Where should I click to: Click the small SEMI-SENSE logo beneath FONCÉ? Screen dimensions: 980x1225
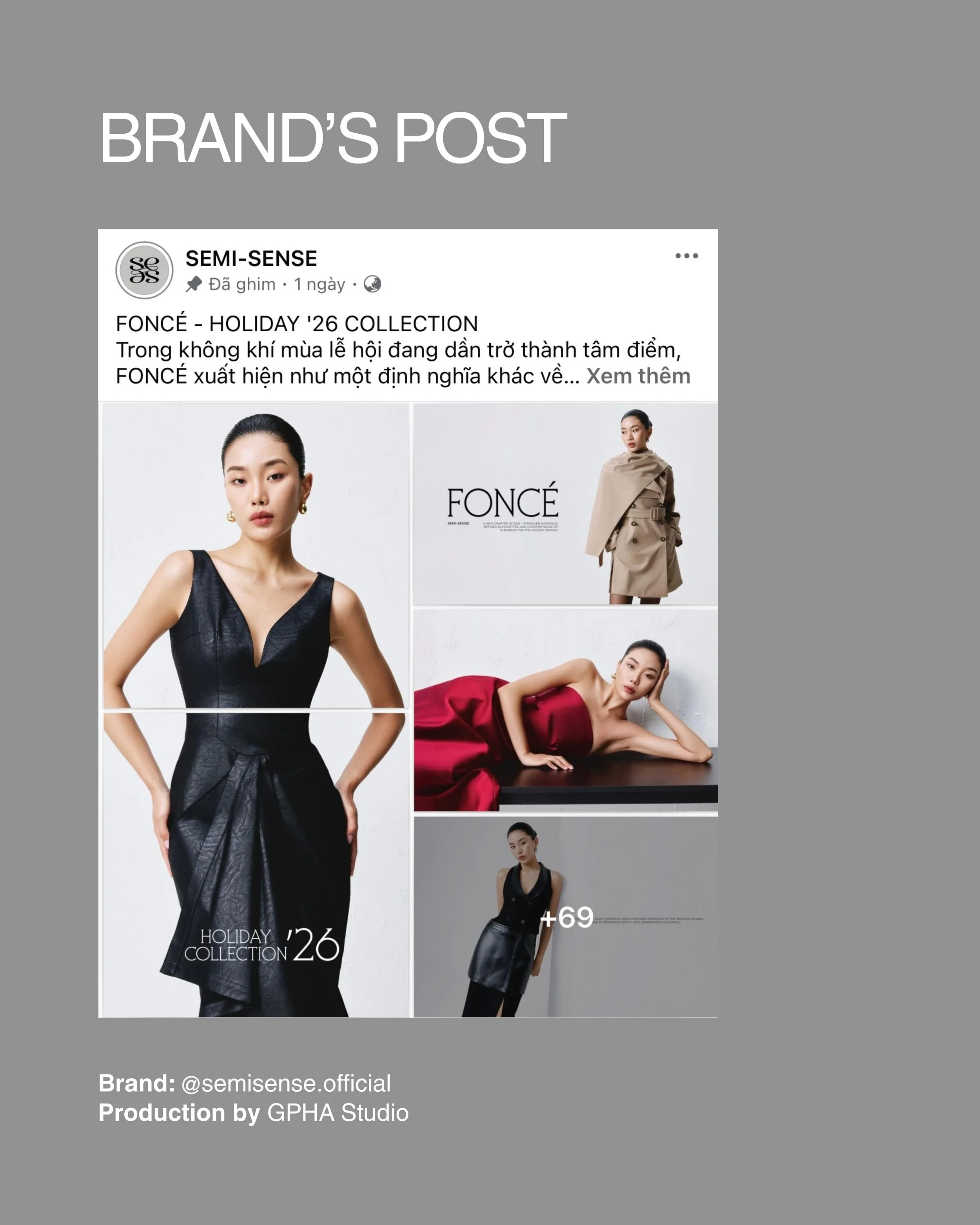458,523
